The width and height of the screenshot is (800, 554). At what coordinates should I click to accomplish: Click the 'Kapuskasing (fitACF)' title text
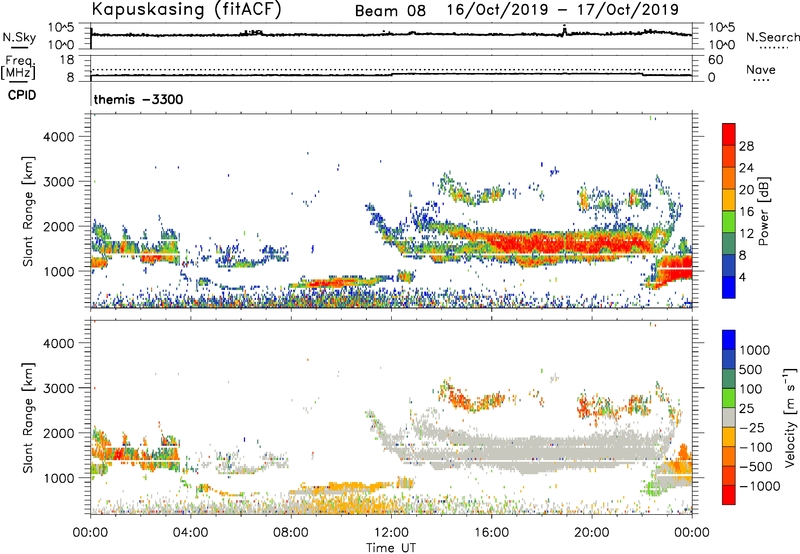(186, 9)
